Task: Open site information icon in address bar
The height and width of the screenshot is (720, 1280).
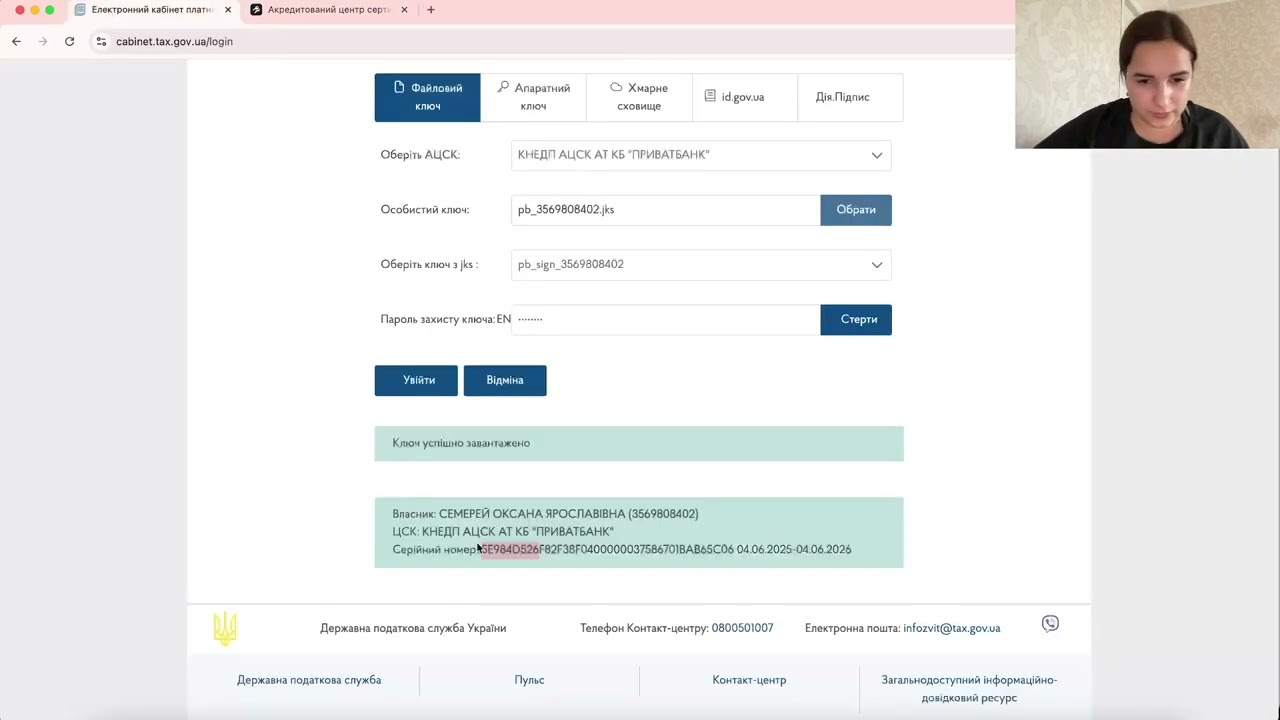Action: tap(101, 41)
